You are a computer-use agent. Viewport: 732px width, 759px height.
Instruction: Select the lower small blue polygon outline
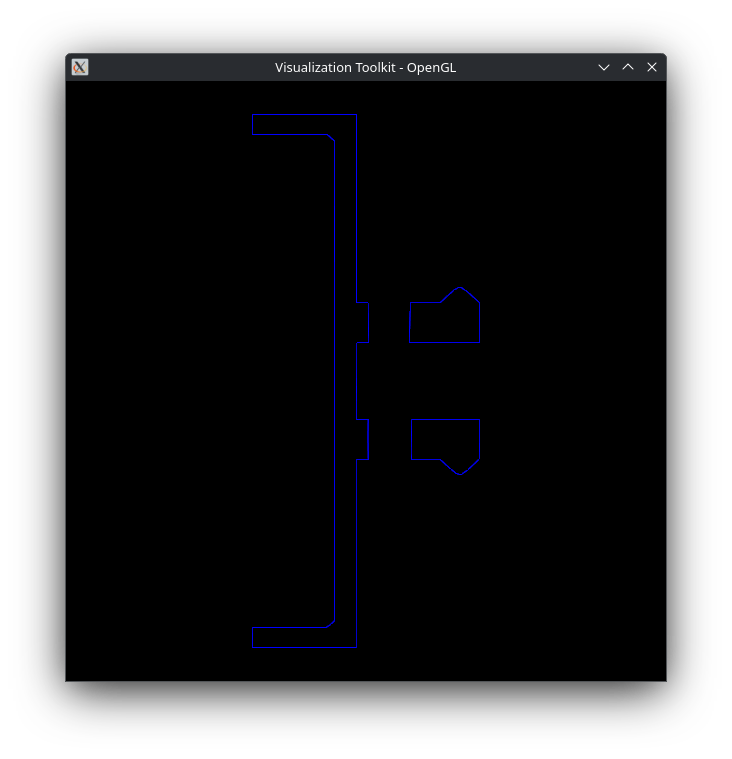pos(445,447)
